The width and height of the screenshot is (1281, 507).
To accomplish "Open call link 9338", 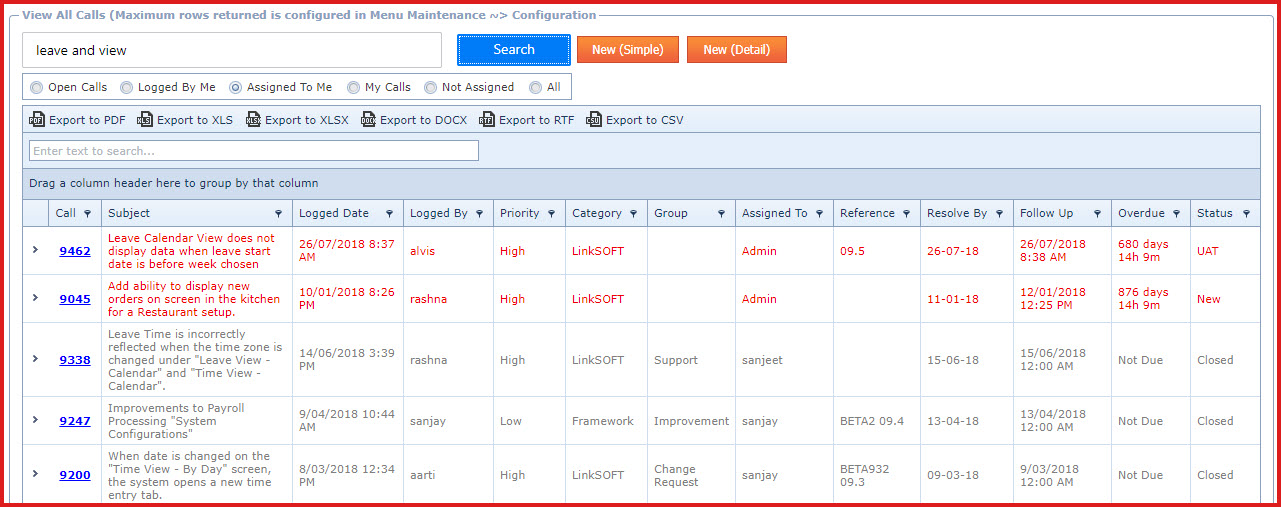I will click(75, 360).
